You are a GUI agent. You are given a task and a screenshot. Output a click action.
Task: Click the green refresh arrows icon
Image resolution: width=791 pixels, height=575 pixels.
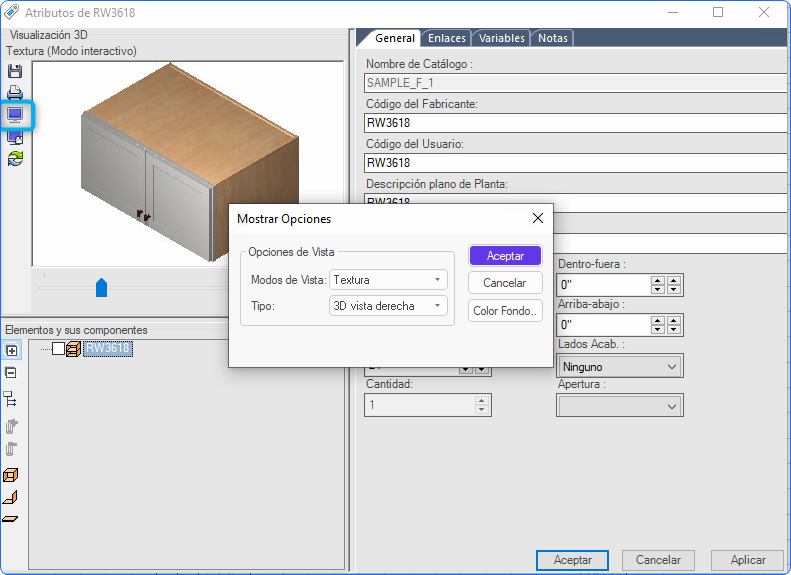tap(15, 158)
